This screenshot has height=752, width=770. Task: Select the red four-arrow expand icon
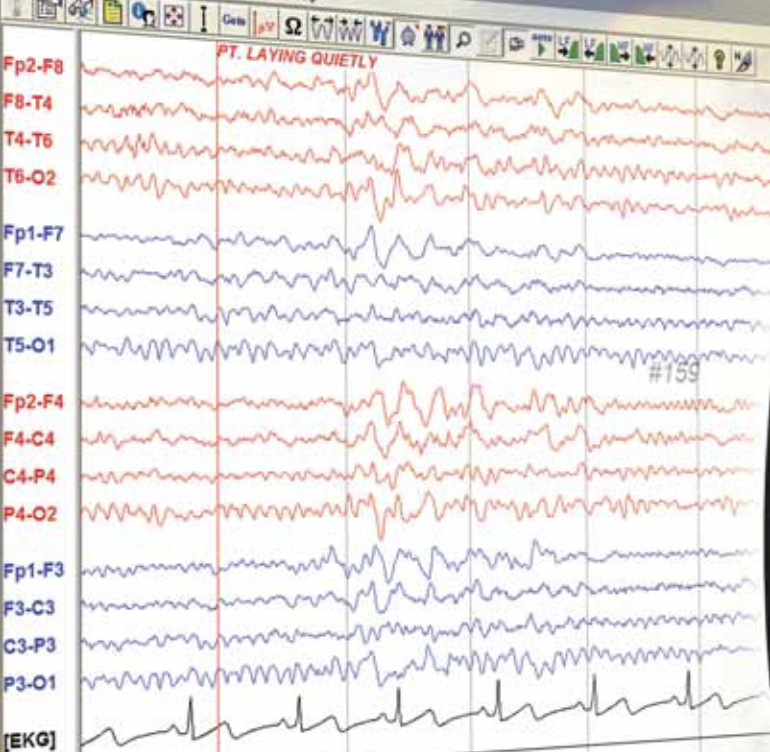pos(174,17)
